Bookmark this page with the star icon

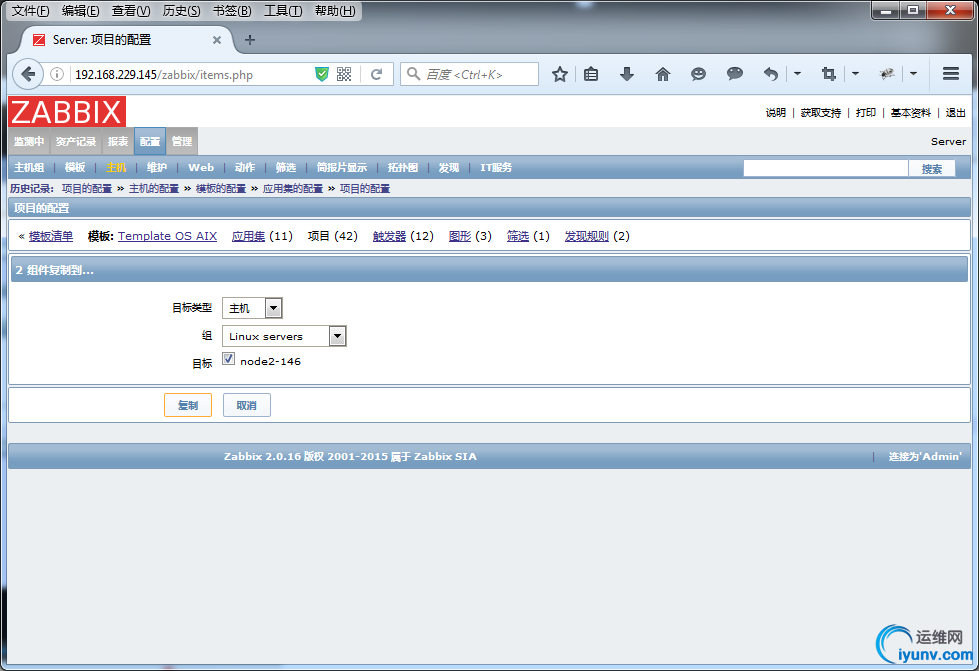(559, 74)
